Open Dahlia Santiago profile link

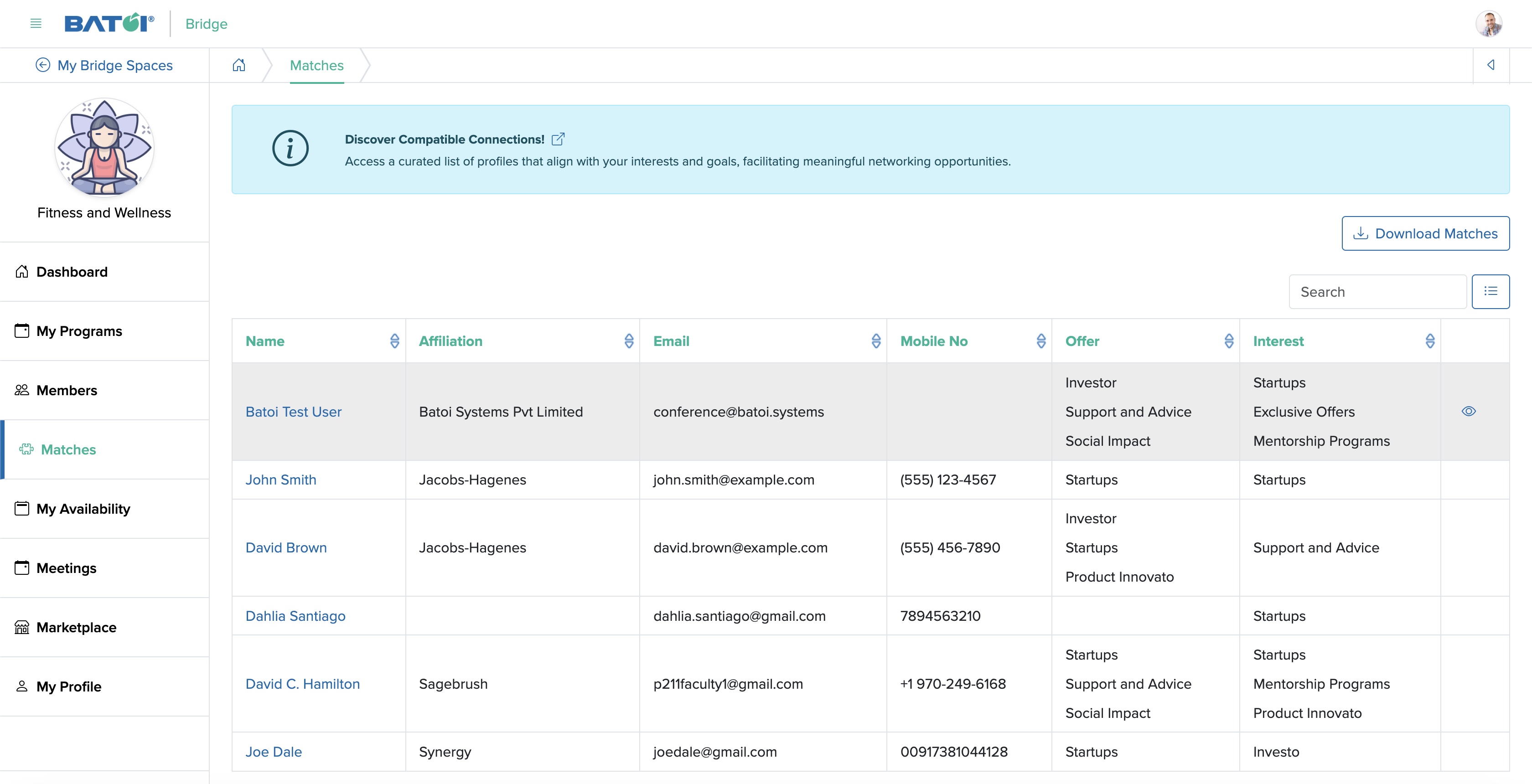(295, 616)
